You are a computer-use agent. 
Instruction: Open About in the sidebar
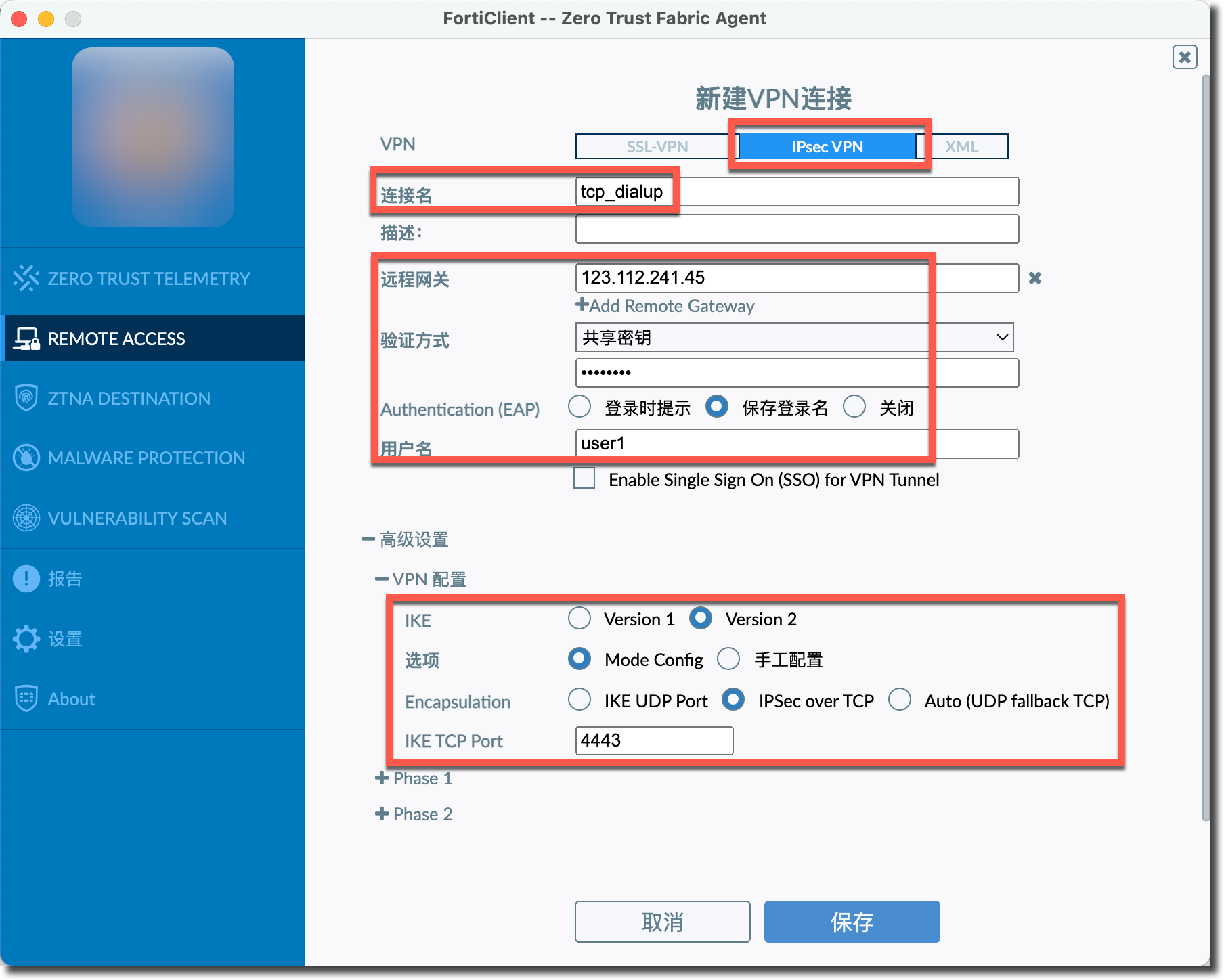[152, 698]
